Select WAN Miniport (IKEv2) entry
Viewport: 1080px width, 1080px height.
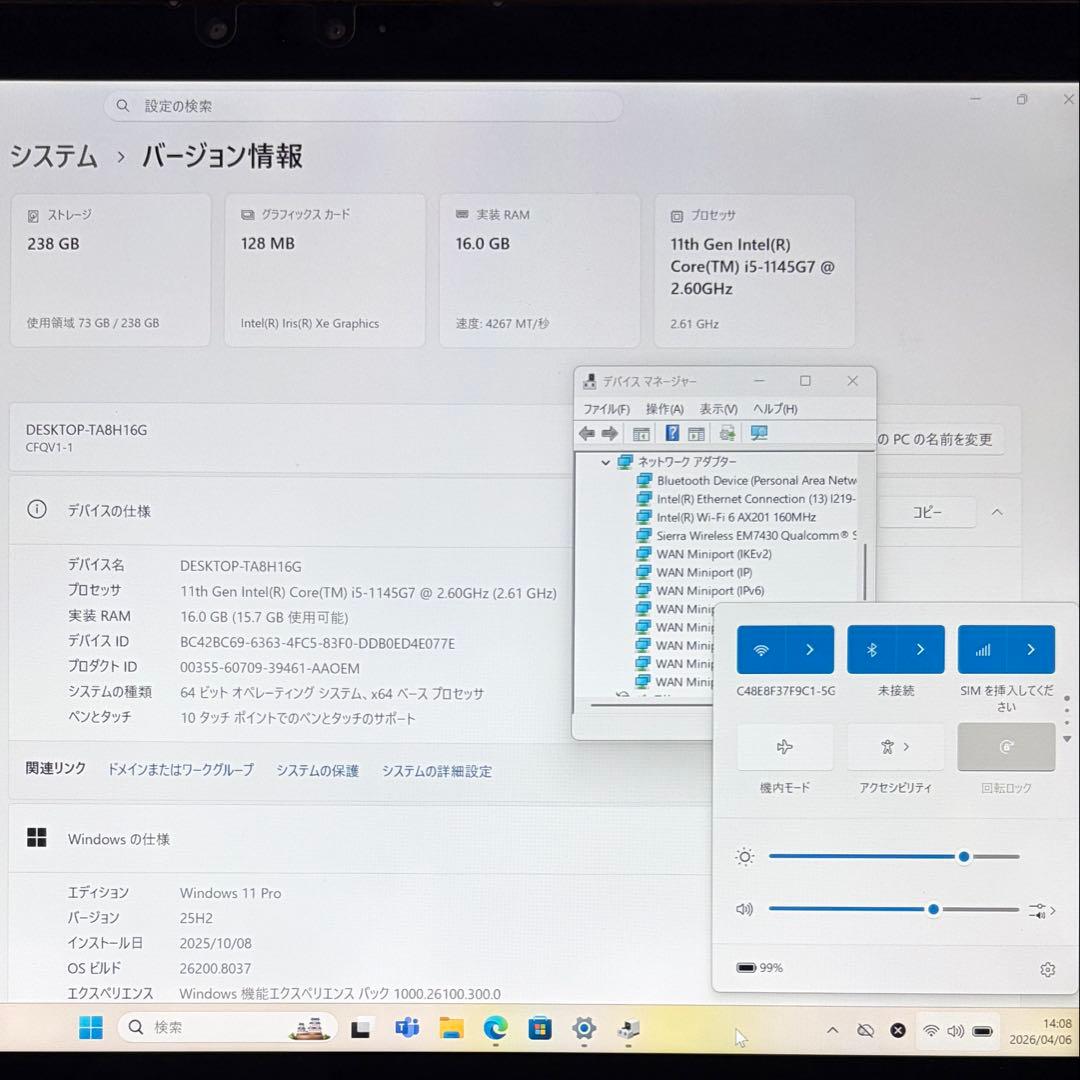coord(704,554)
